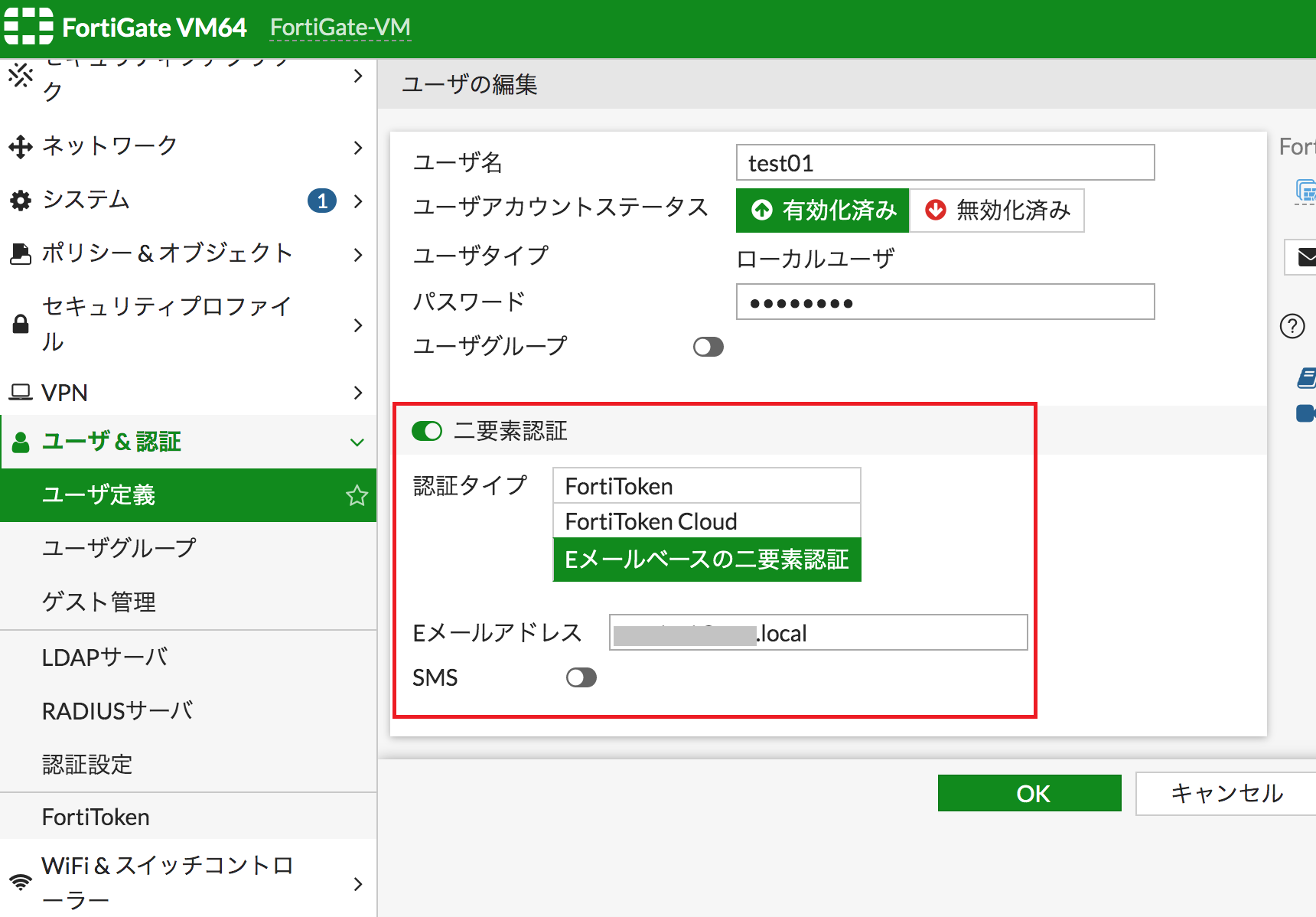Click the help question mark icon
Image resolution: width=1316 pixels, height=917 pixels.
[1292, 326]
